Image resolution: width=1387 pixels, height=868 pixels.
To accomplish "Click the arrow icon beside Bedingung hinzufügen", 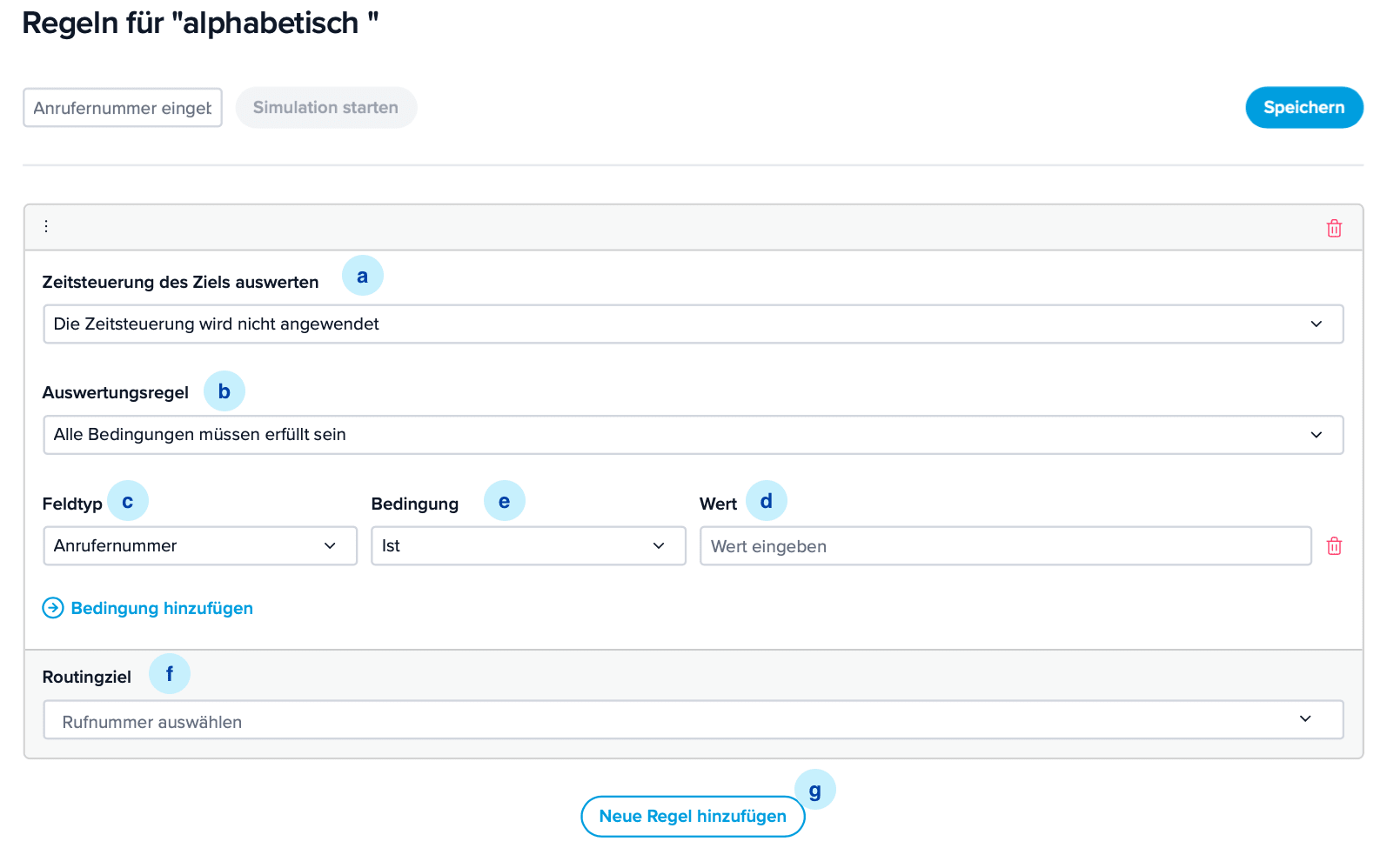I will tap(53, 608).
